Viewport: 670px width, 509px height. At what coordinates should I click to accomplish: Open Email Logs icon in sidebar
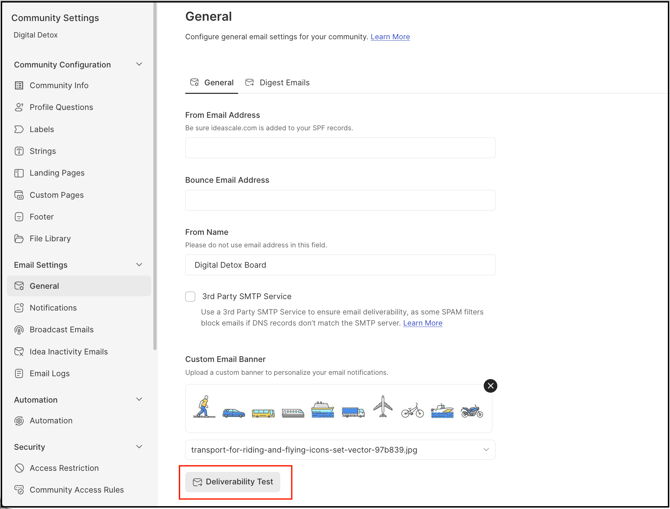19,374
